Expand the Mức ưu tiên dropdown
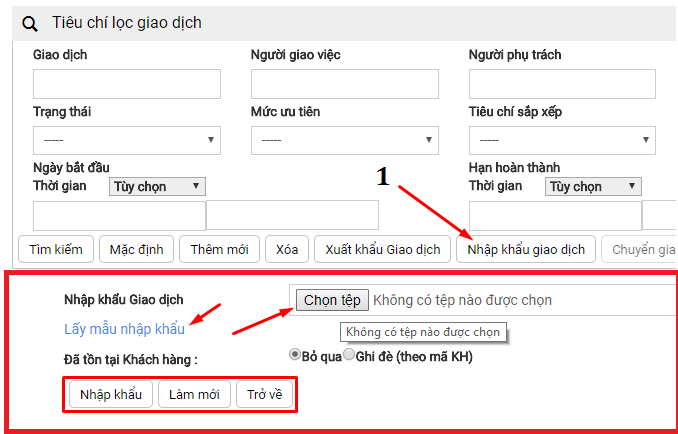 click(345, 140)
